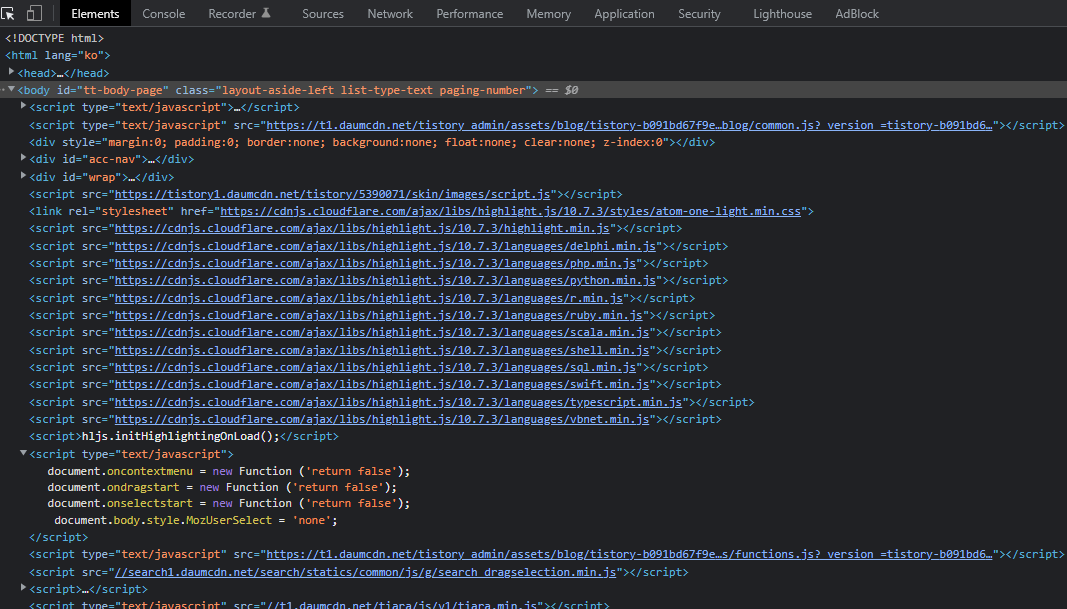Click the MozUserSelect 'none' code line
The image size is (1067, 609).
(x=196, y=521)
